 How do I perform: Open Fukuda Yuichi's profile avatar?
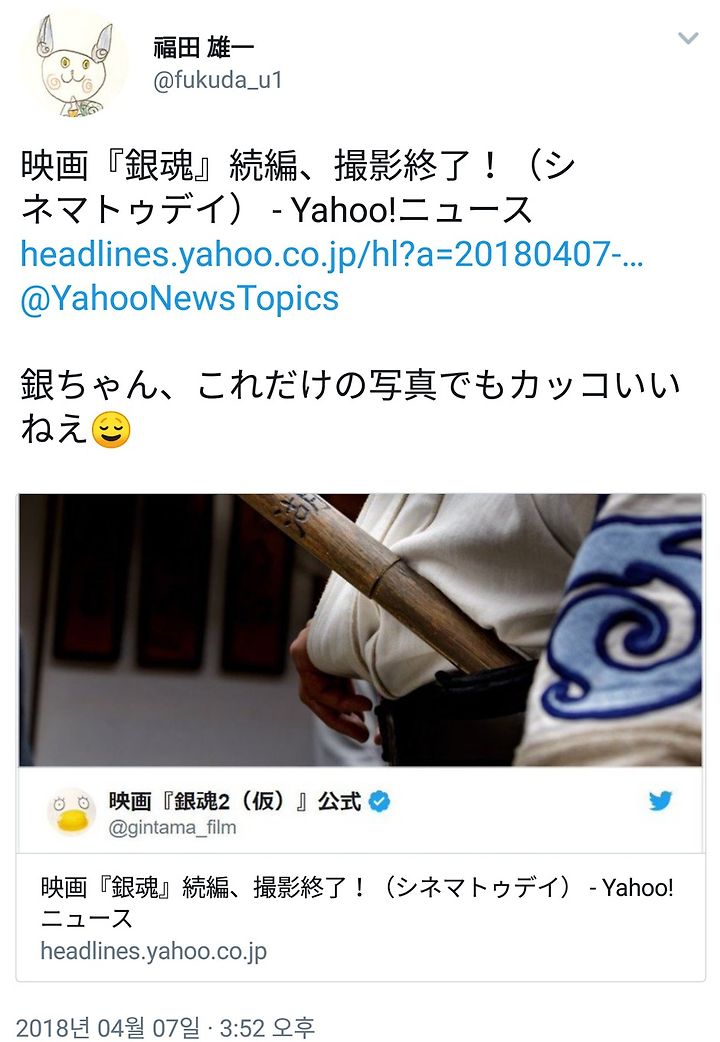point(73,64)
